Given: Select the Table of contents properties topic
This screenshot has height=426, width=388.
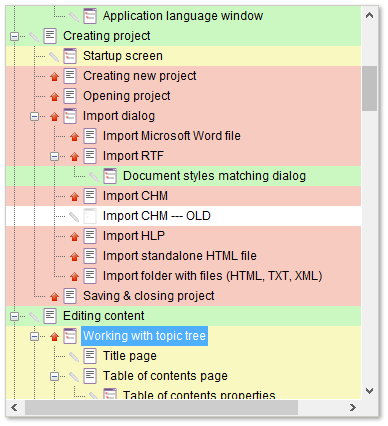Looking at the screenshot, I should pyautogui.click(x=199, y=395).
